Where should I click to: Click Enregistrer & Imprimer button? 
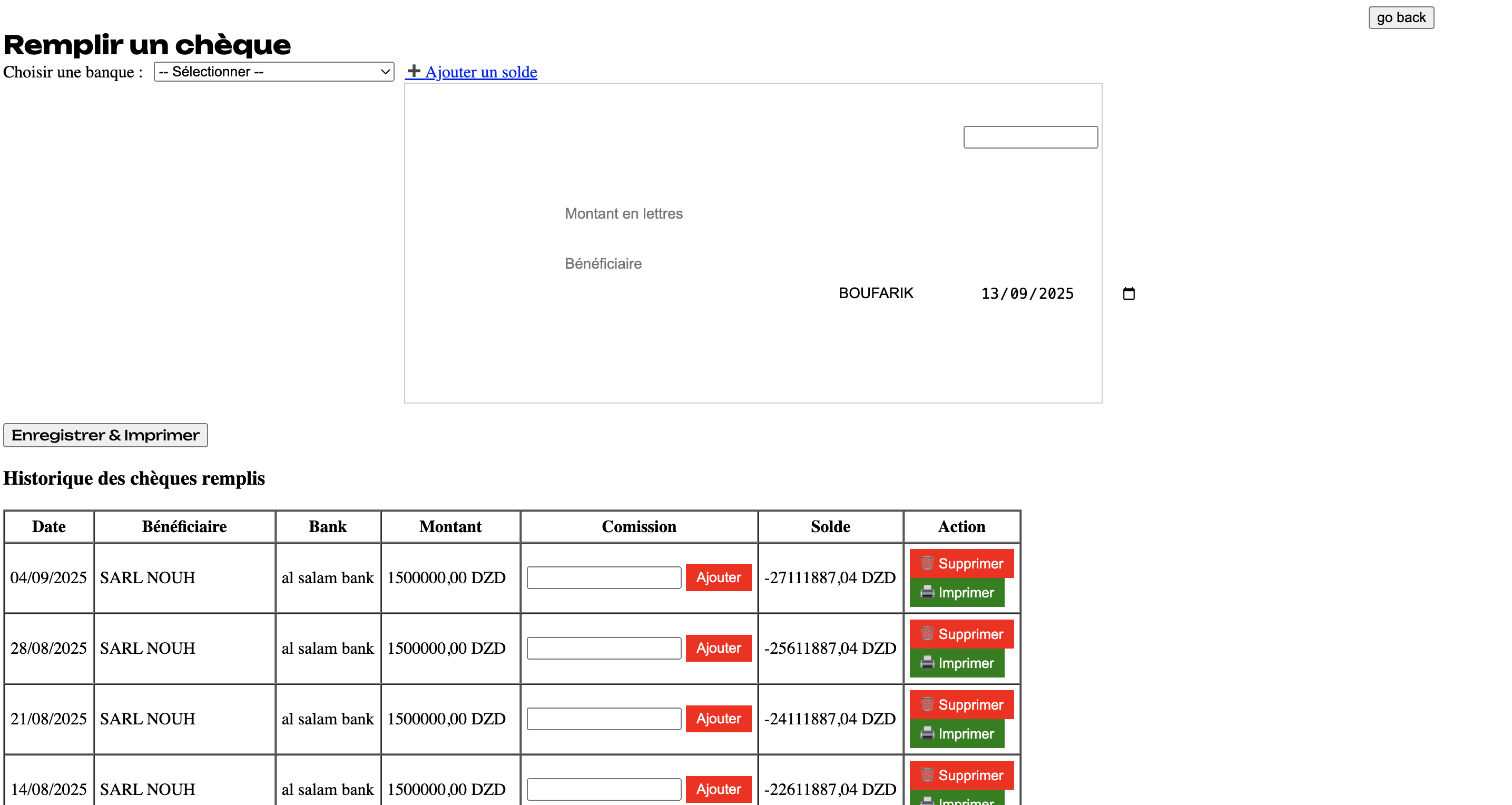106,435
